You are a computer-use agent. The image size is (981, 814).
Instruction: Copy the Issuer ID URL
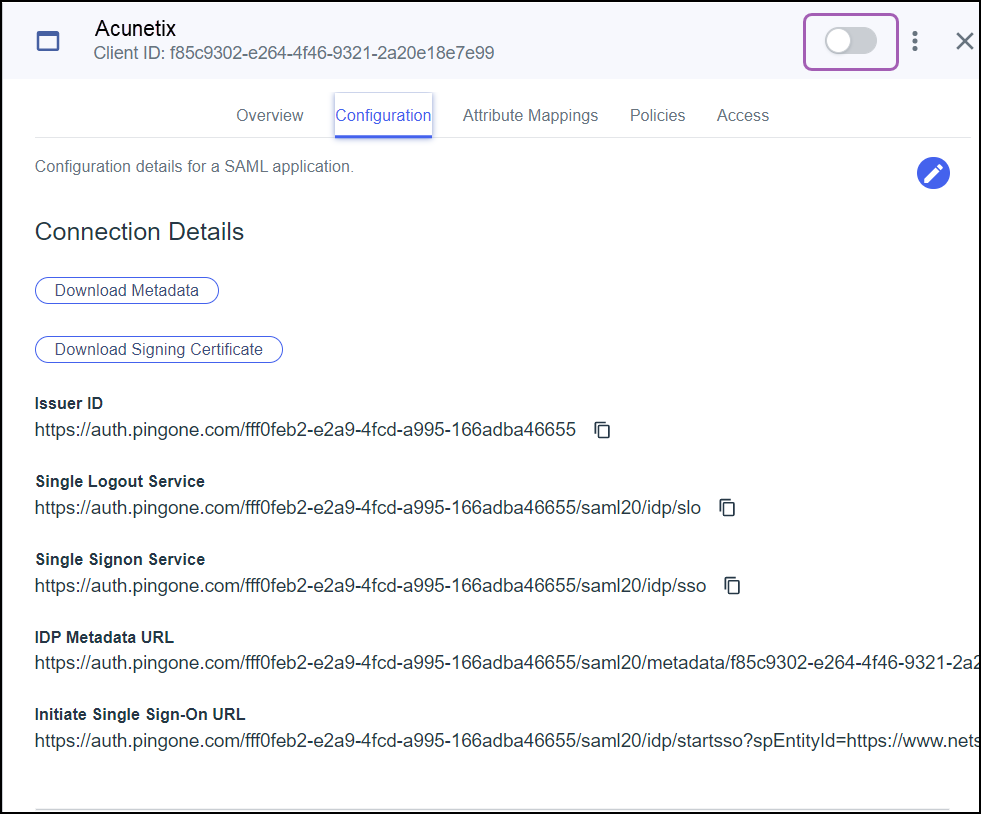602,430
